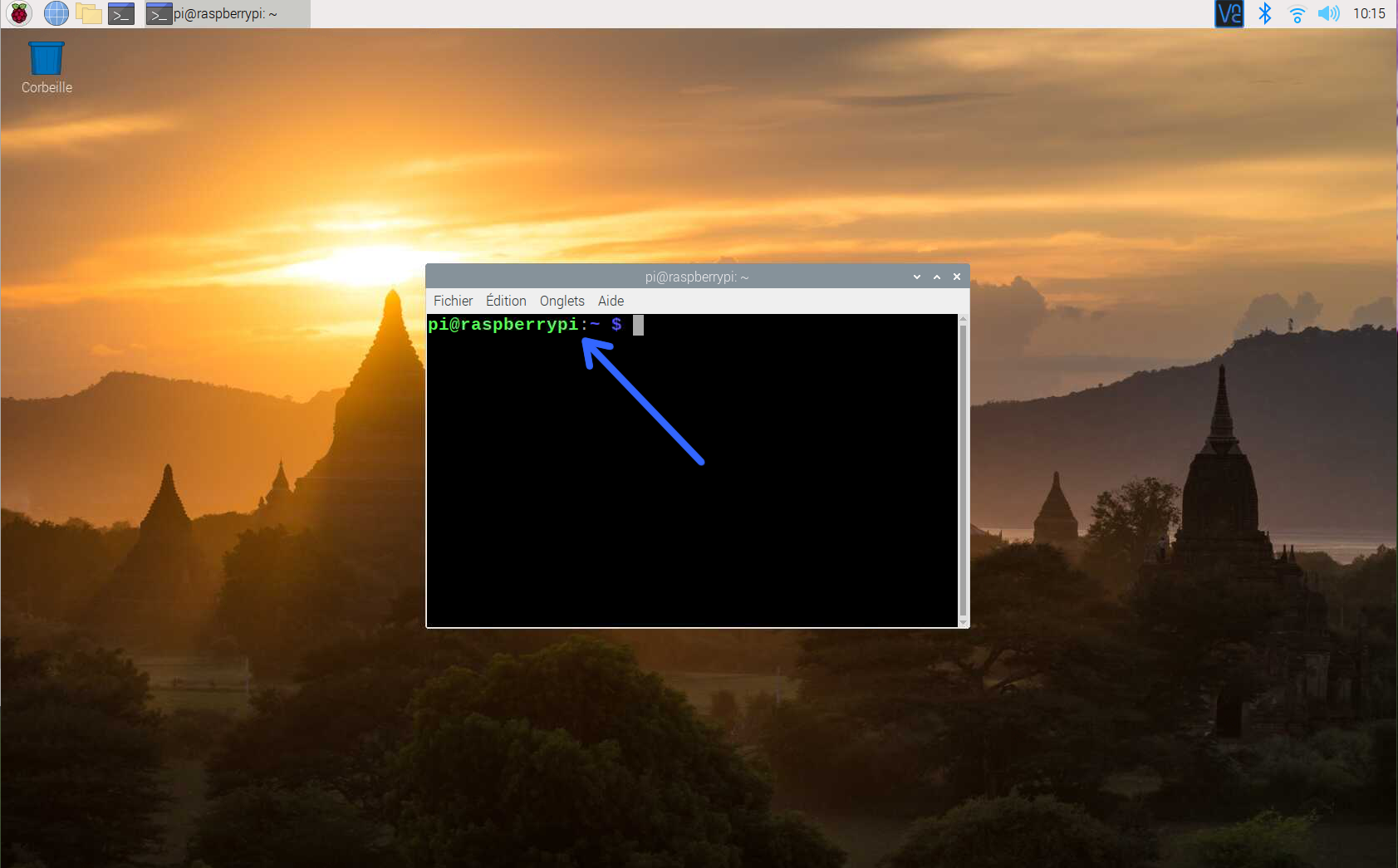
Task: Open the Aide menu in terminal
Action: click(611, 301)
